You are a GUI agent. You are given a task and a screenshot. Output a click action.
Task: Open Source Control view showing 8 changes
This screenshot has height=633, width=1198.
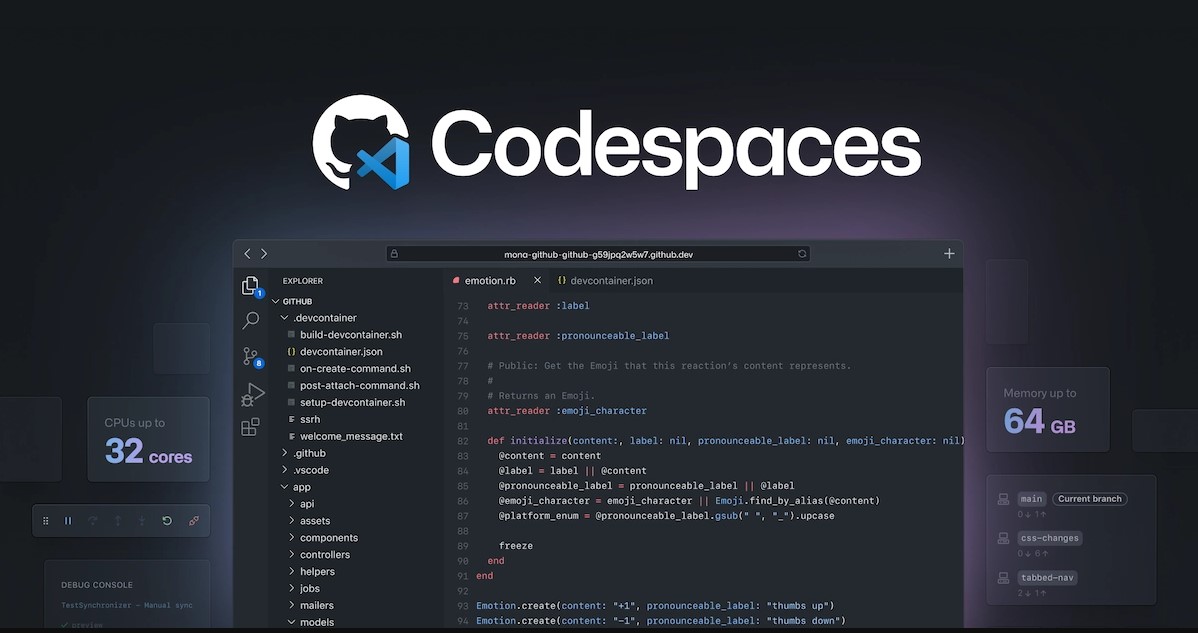point(250,356)
